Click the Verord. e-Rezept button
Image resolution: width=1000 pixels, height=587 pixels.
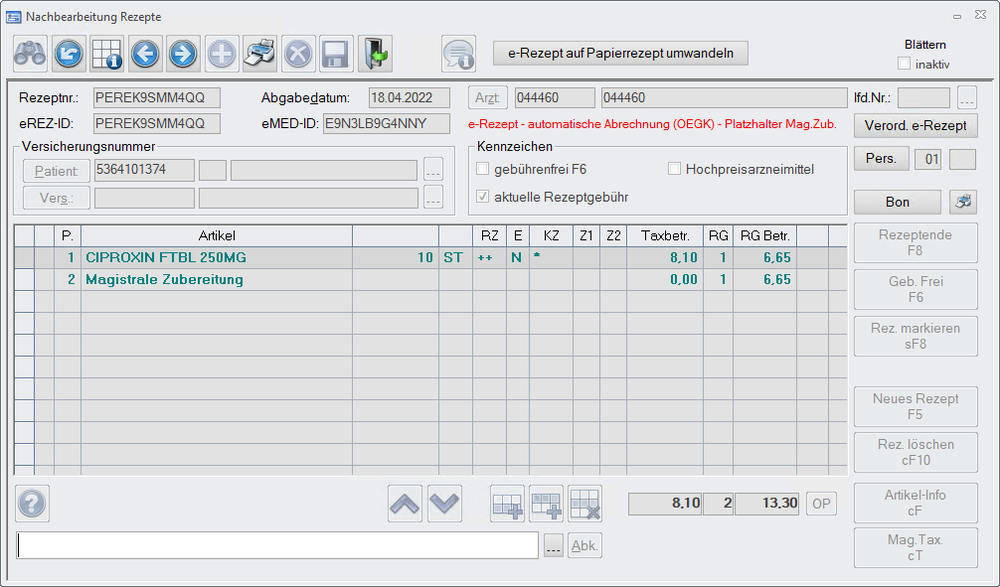tap(915, 125)
